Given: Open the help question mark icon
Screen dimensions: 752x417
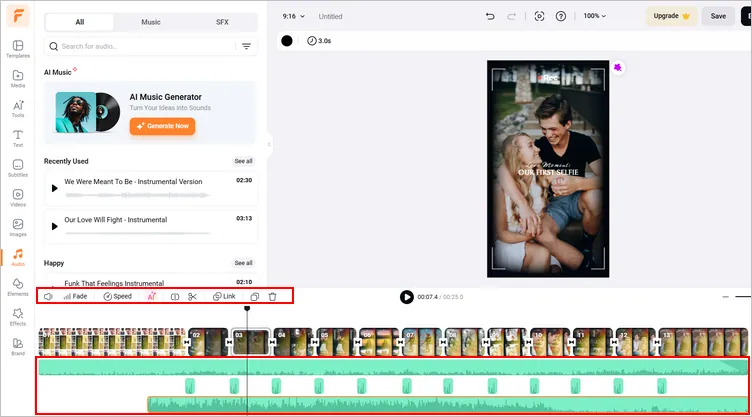Looking at the screenshot, I should 561,16.
